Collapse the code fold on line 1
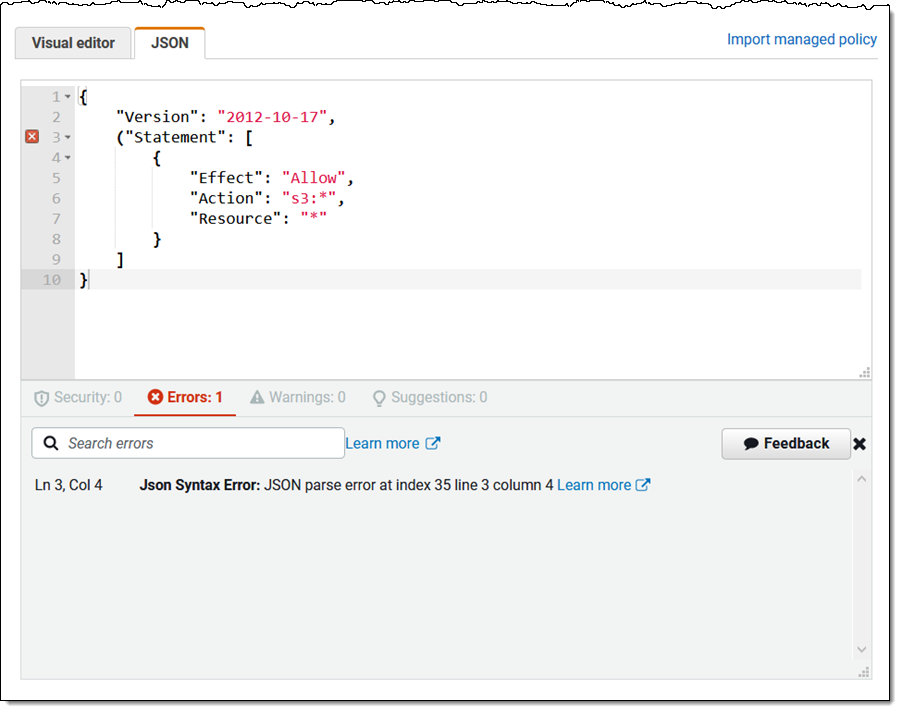The width and height of the screenshot is (900, 711). [x=67, y=97]
